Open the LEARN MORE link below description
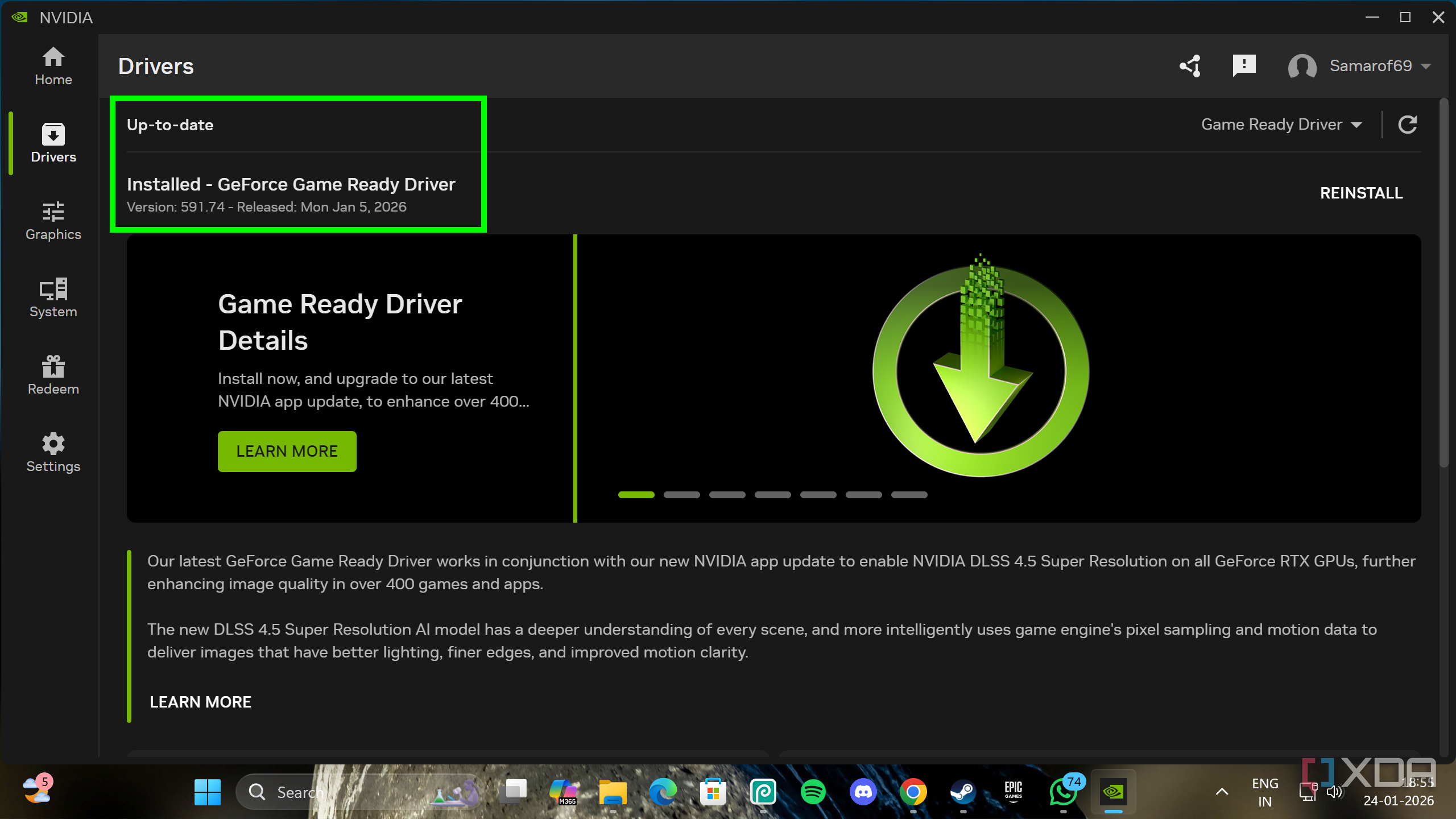 coord(200,702)
